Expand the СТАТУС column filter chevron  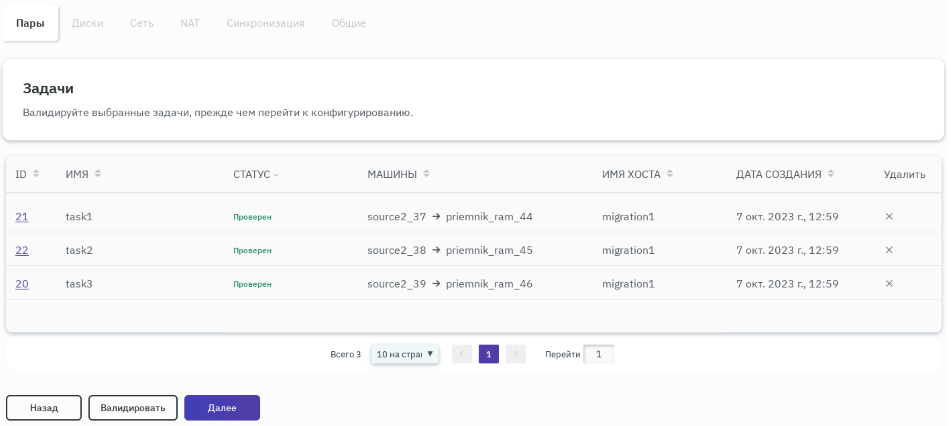tap(276, 175)
